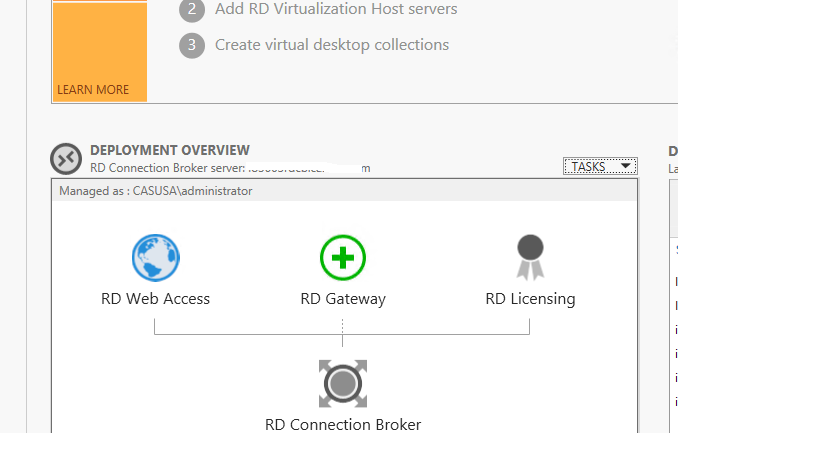Click the RD Web Access globe icon

[x=156, y=258]
